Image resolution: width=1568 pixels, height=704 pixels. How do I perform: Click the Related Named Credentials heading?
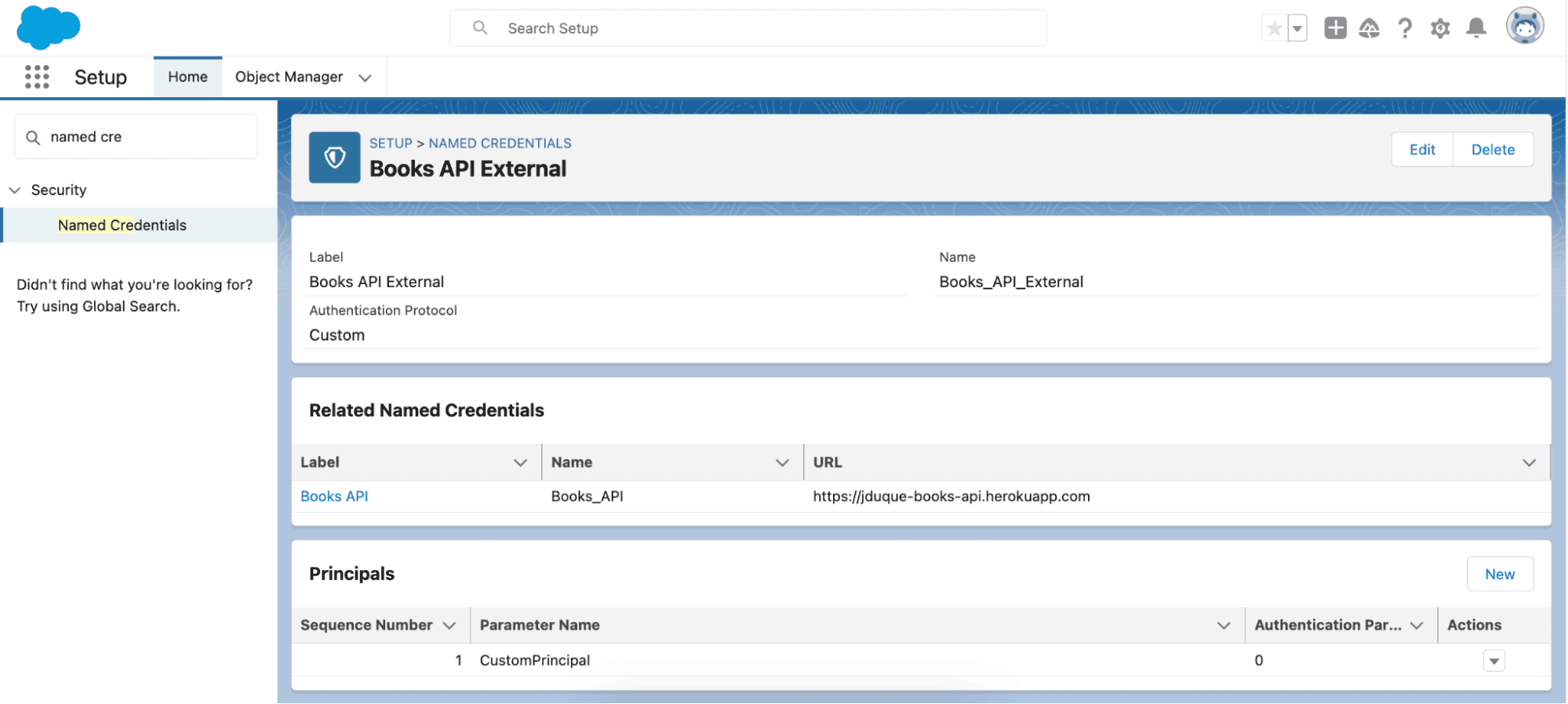427,411
